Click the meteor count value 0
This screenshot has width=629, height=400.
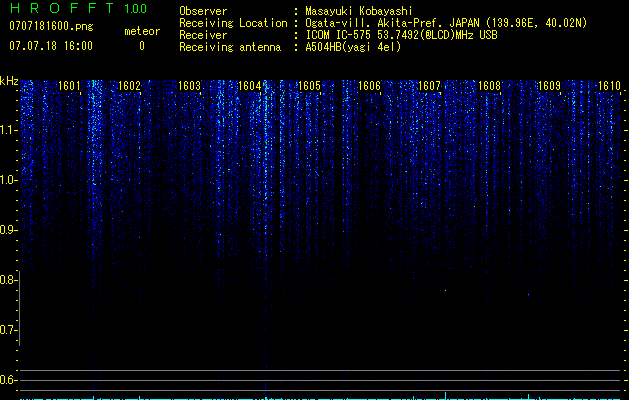(142, 46)
